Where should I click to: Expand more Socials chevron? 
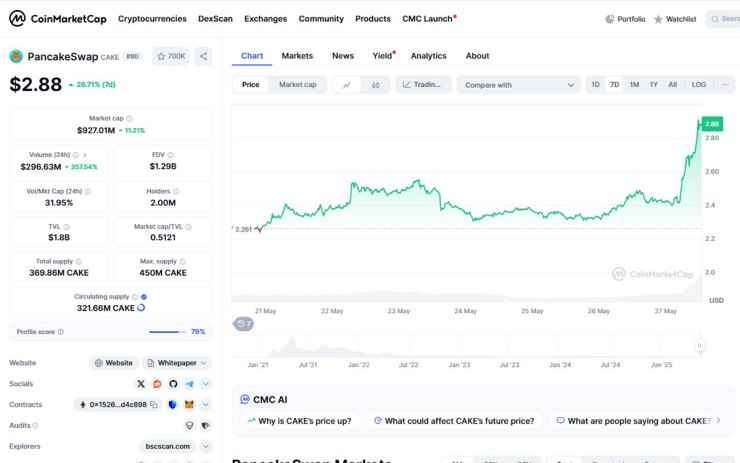tap(205, 384)
